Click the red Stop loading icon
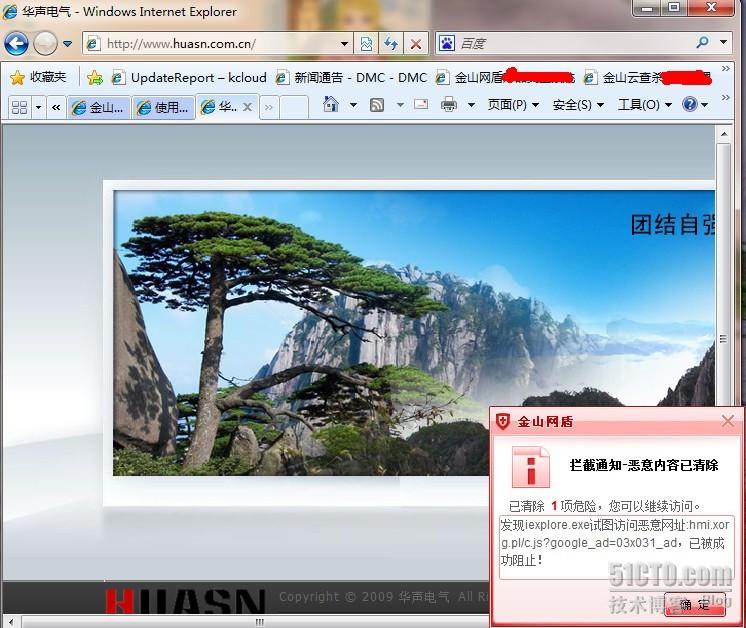 pos(416,44)
